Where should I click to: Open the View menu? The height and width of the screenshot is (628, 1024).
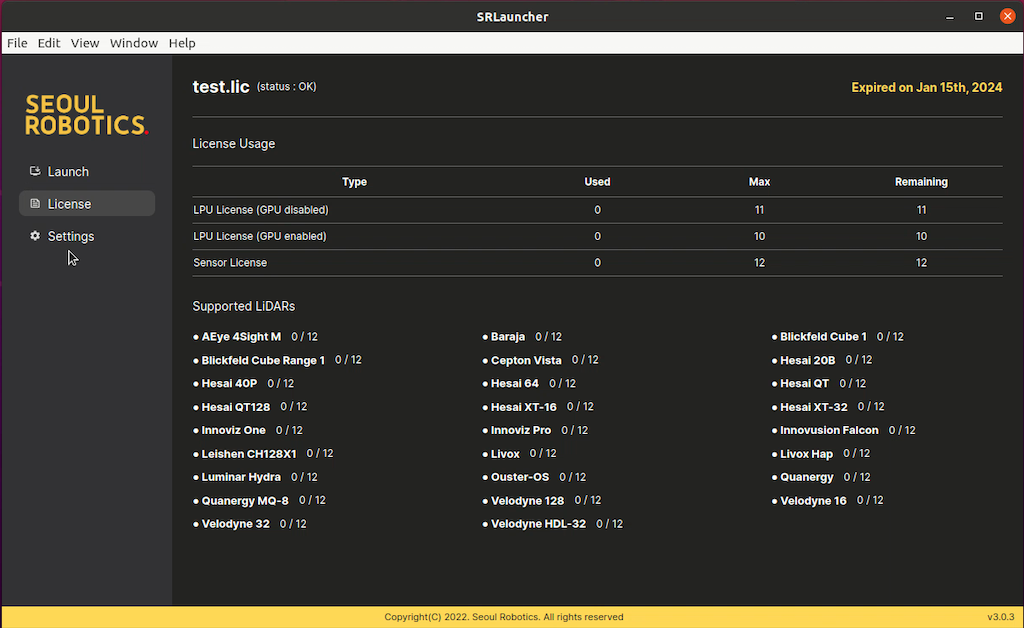(x=85, y=43)
